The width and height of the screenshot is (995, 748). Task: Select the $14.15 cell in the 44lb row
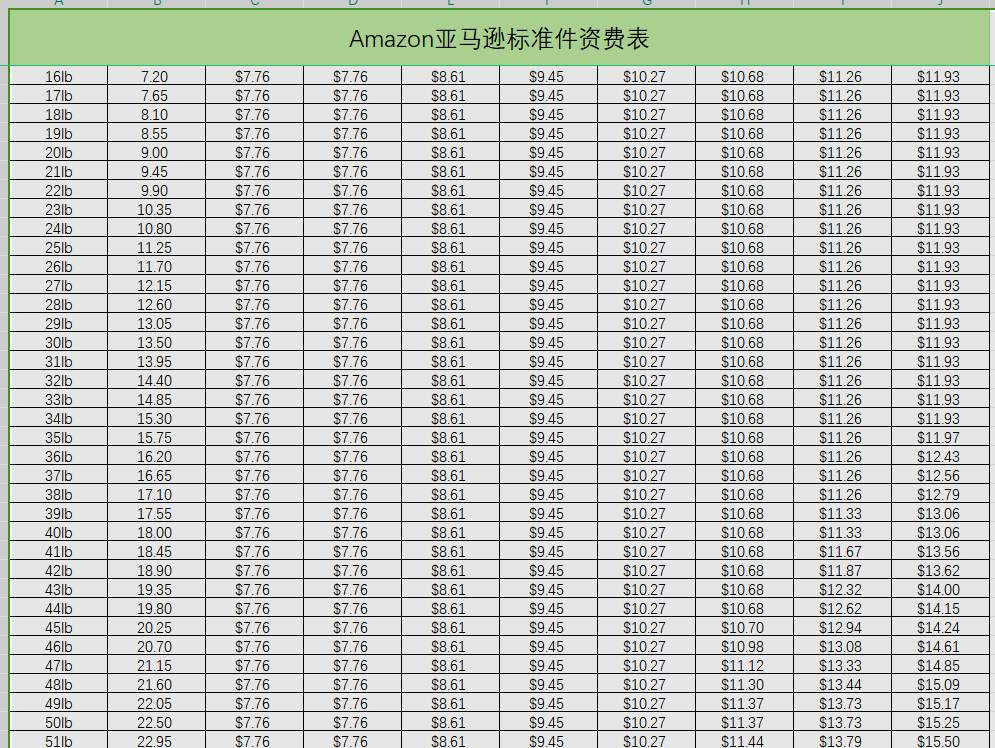(940, 610)
